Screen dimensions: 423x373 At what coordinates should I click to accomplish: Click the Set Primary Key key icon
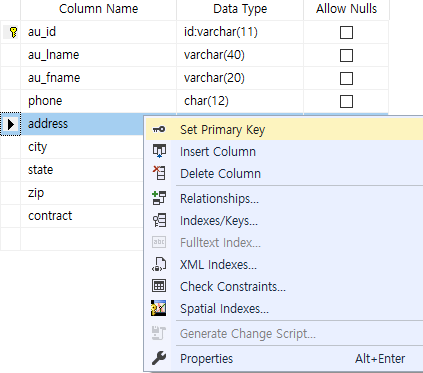[159, 129]
